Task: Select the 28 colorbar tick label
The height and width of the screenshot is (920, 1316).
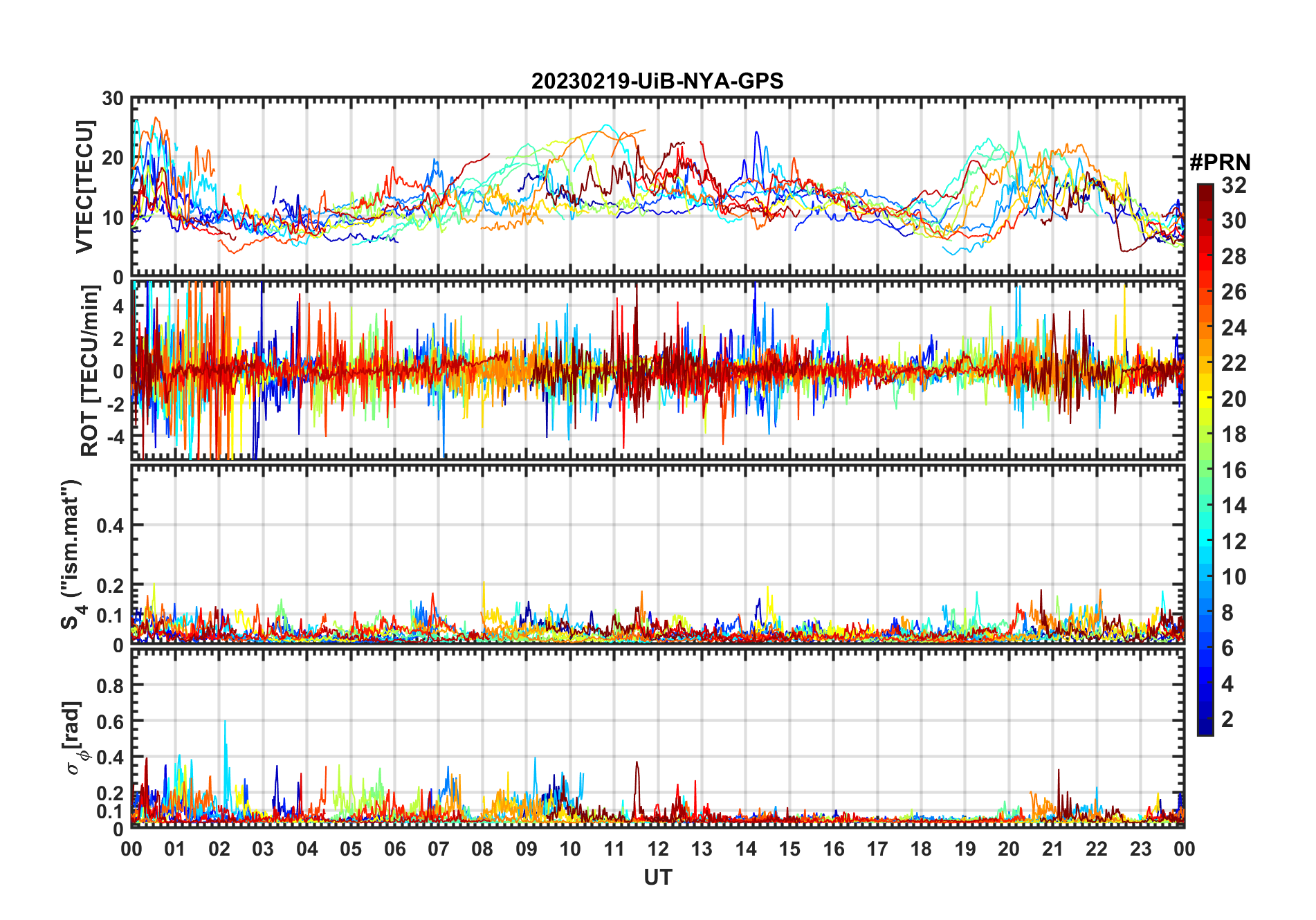Action: [x=1234, y=256]
